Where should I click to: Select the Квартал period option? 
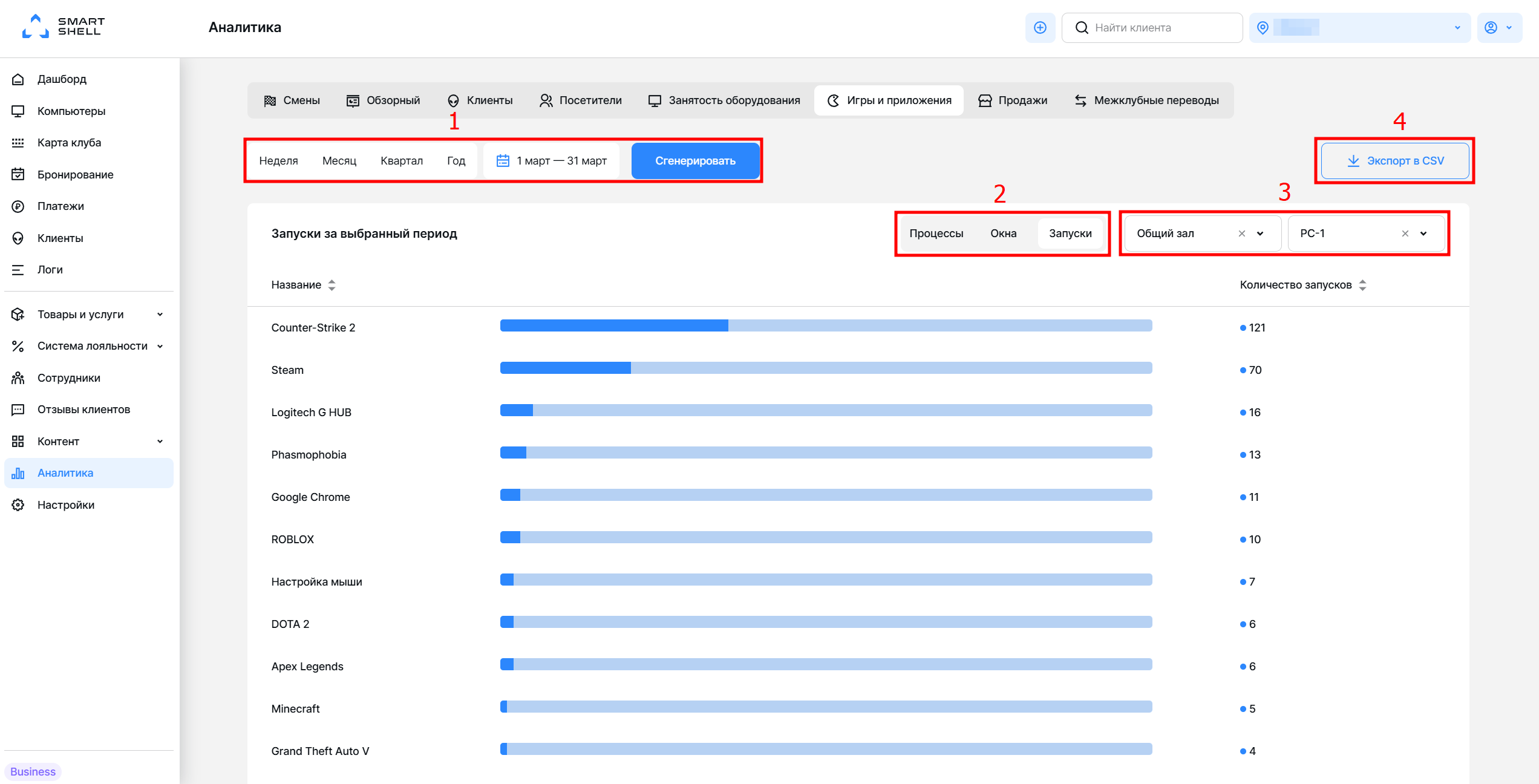pyautogui.click(x=402, y=161)
